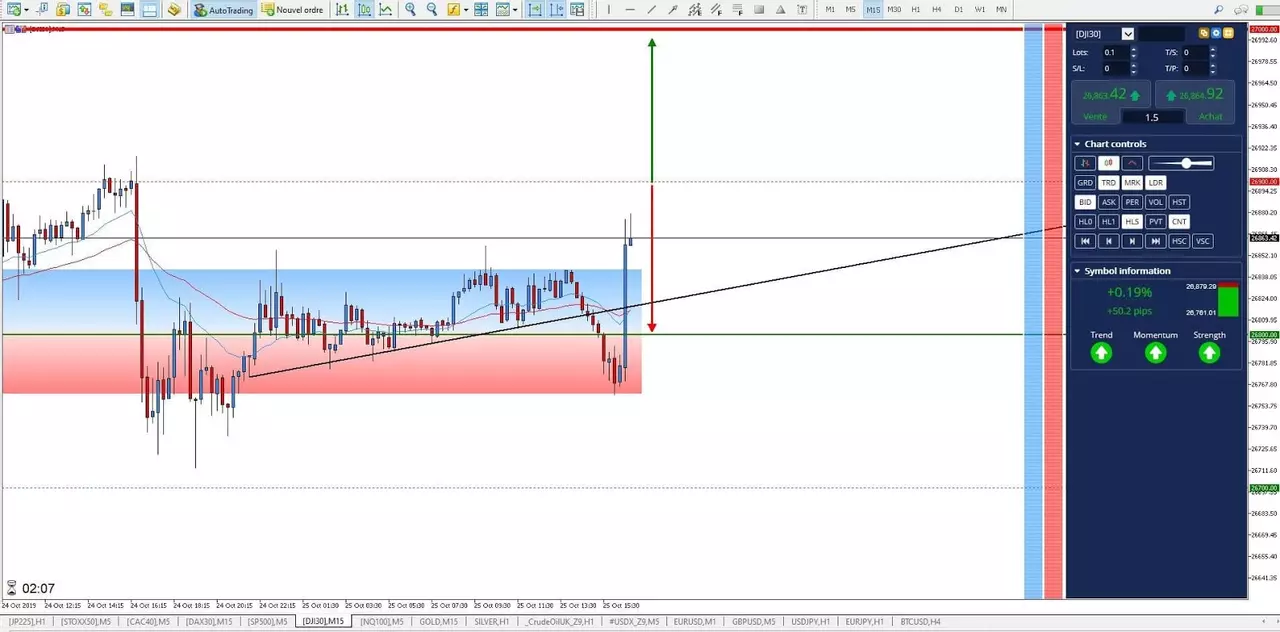Toggle the chart shift icon
The image size is (1280, 632).
557,9
